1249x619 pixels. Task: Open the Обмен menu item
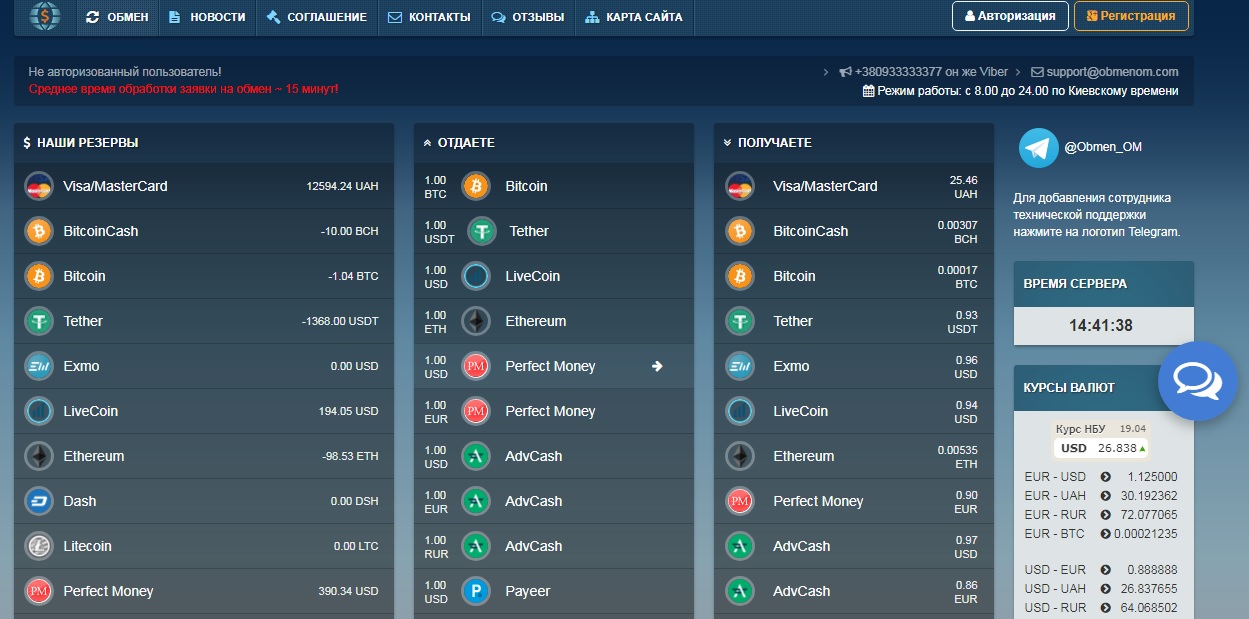(x=117, y=17)
